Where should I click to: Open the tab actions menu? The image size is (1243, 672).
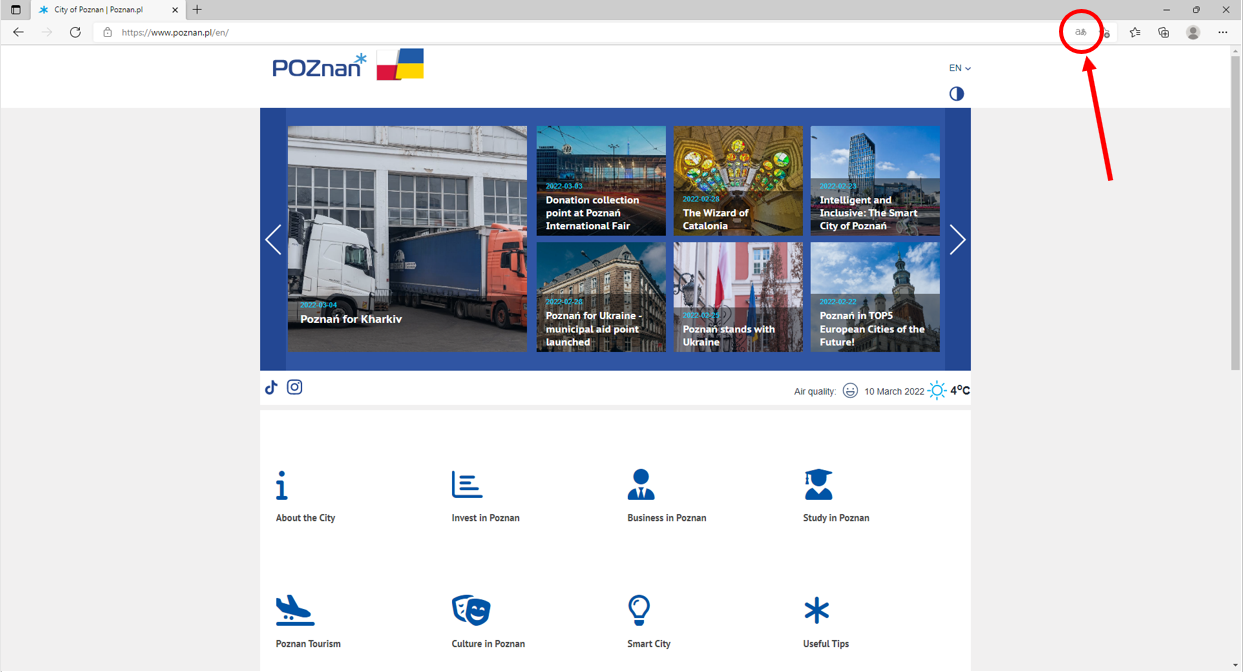pos(15,10)
